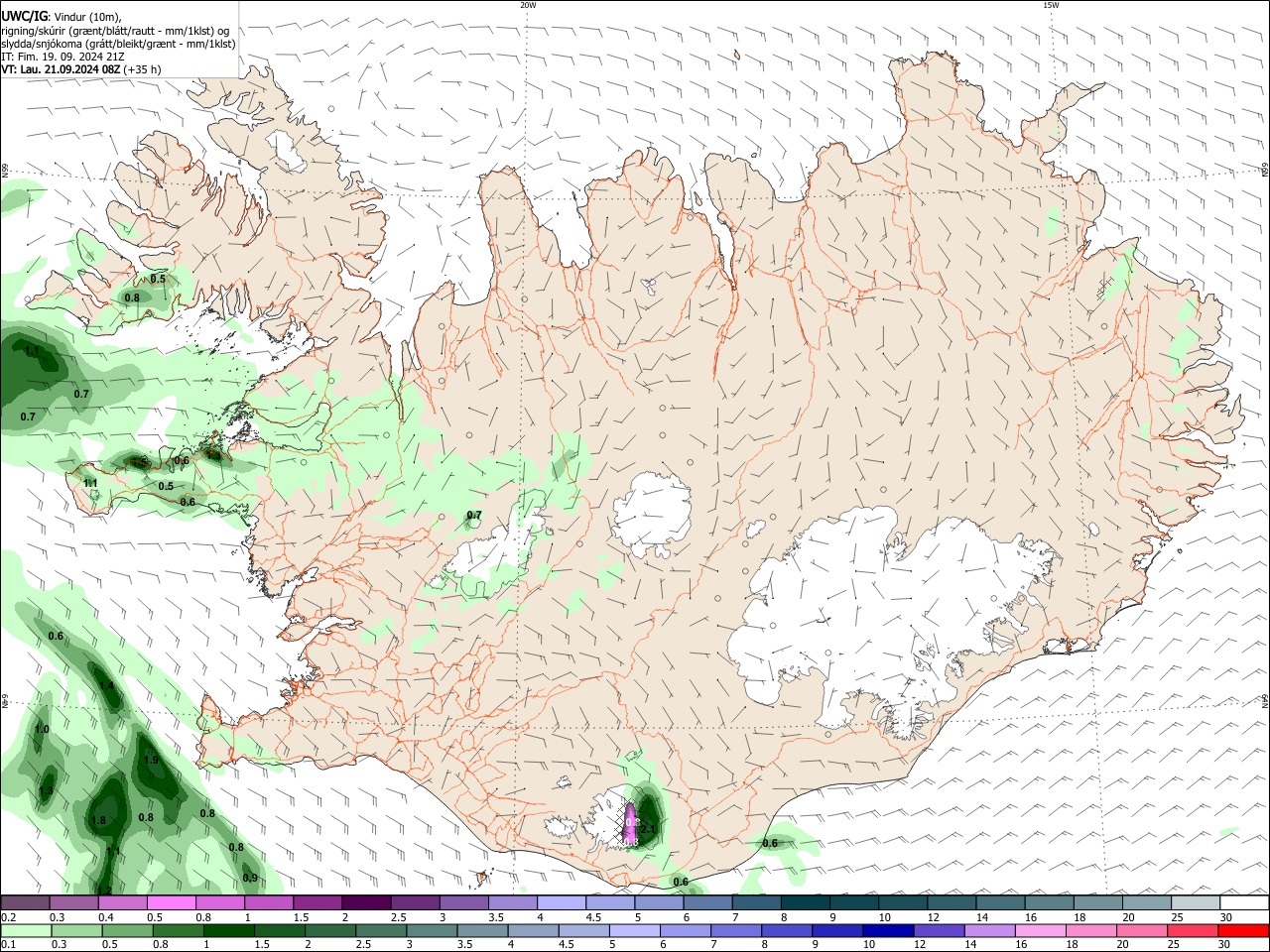The width and height of the screenshot is (1270, 952).
Task: Select the dusky purple 0.2 snow scale swatch
Action: 25,903
